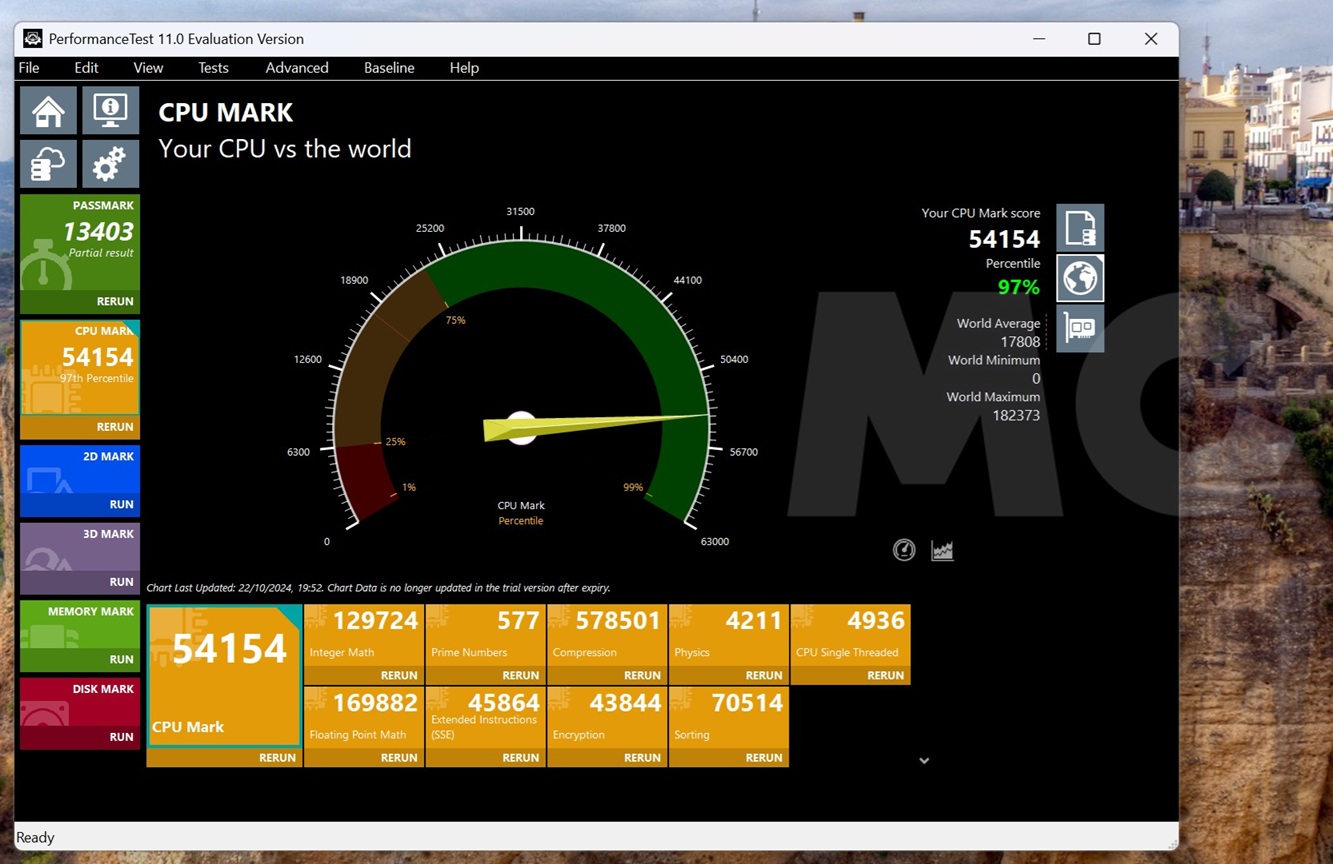Viewport: 1333px width, 864px height.
Task: Click the cloud upload baseline icon
Action: coord(47,163)
